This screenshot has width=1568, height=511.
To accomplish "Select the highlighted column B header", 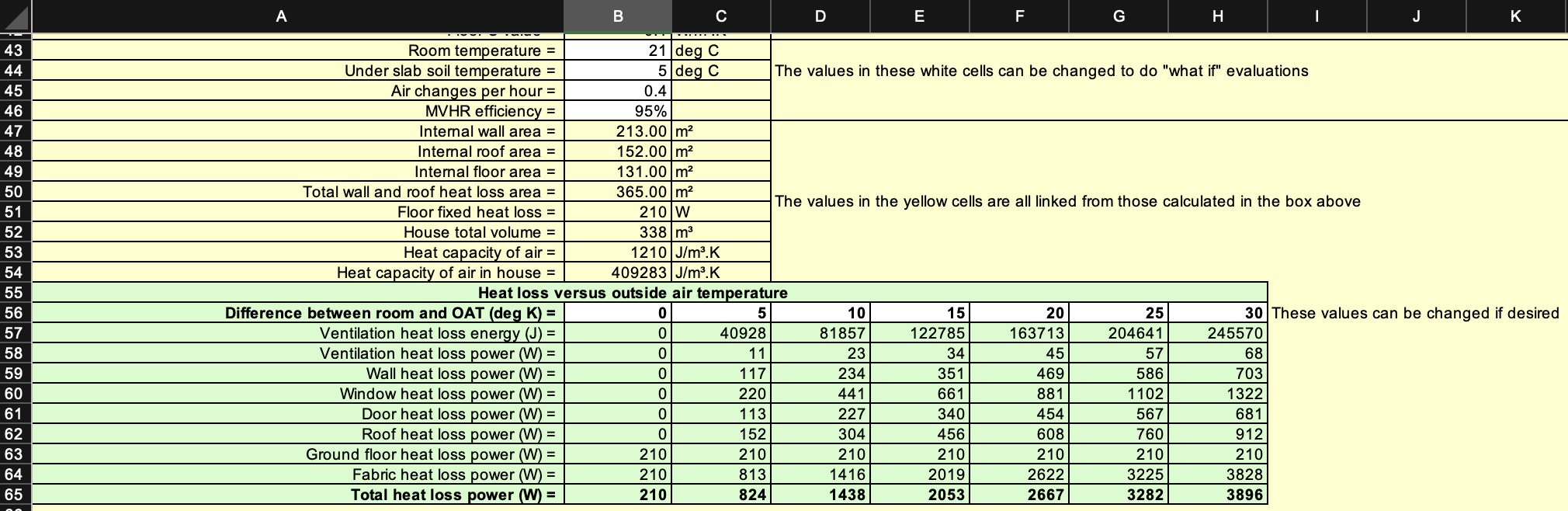I will pyautogui.click(x=617, y=16).
